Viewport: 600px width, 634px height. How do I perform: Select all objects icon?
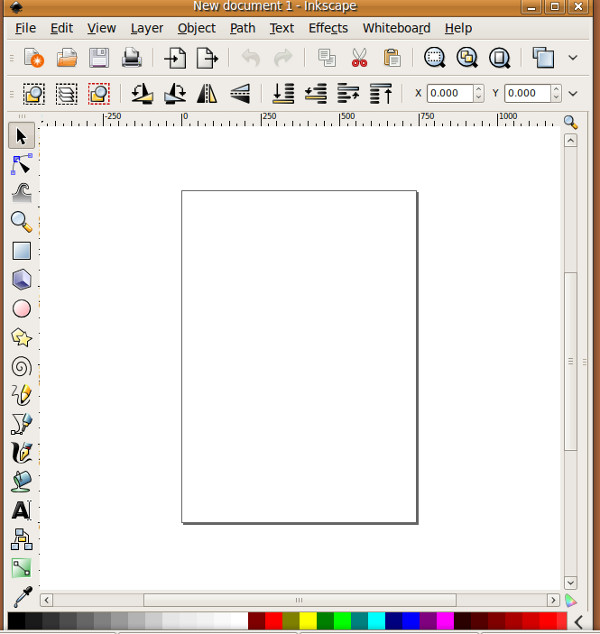(x=34, y=94)
